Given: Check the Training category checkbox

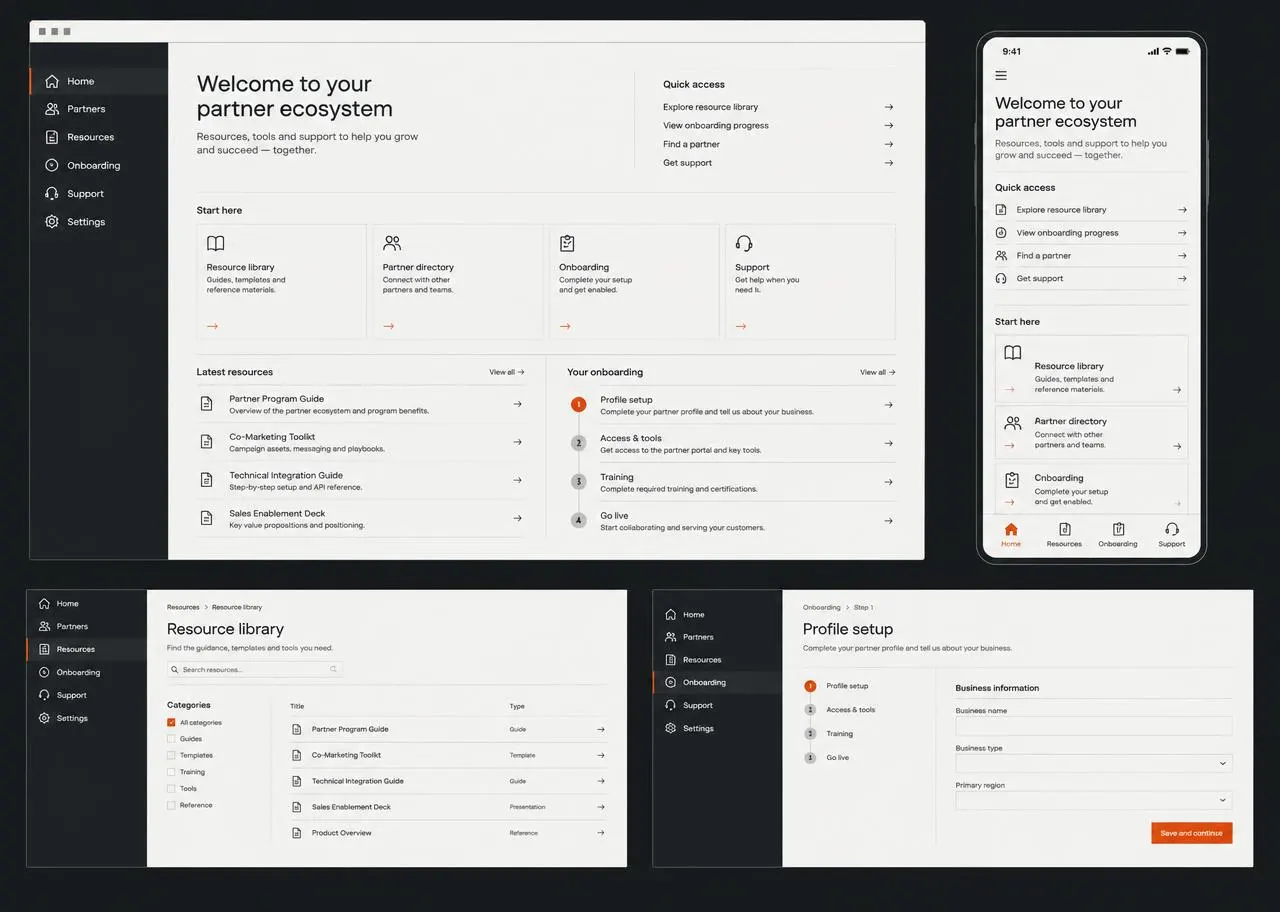Looking at the screenshot, I should pyautogui.click(x=171, y=772).
